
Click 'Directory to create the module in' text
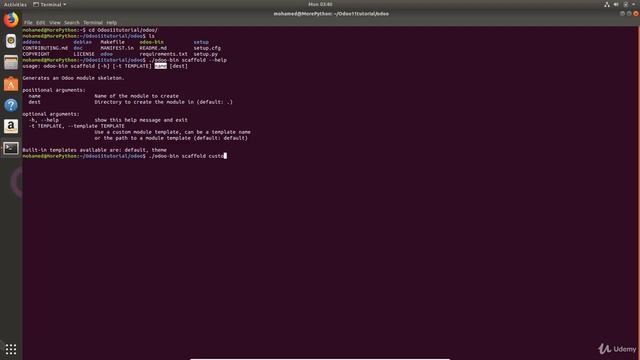[145, 102]
